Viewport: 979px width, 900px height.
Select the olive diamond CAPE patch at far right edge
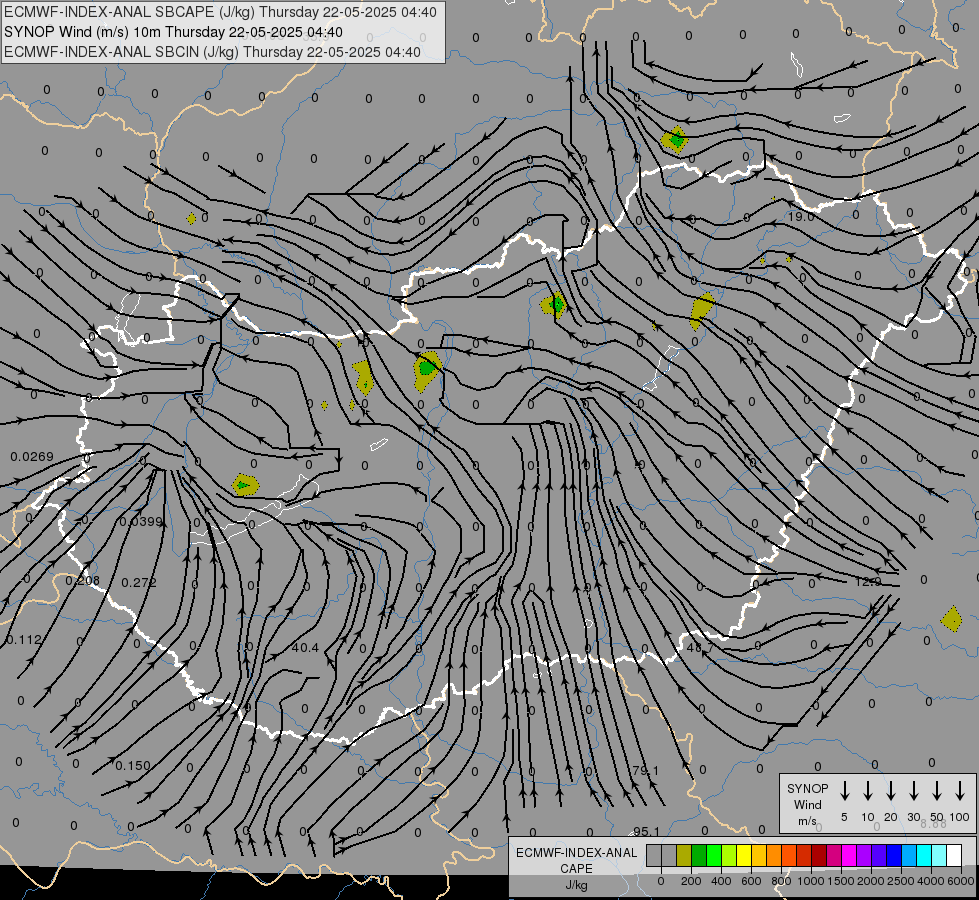952,619
